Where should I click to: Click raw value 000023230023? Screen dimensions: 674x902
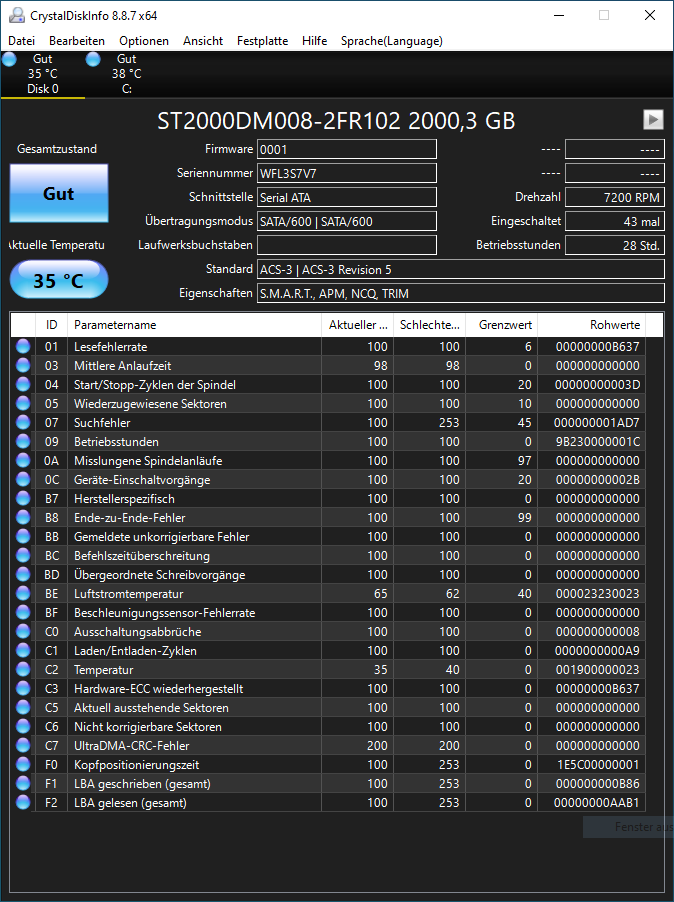coord(598,594)
